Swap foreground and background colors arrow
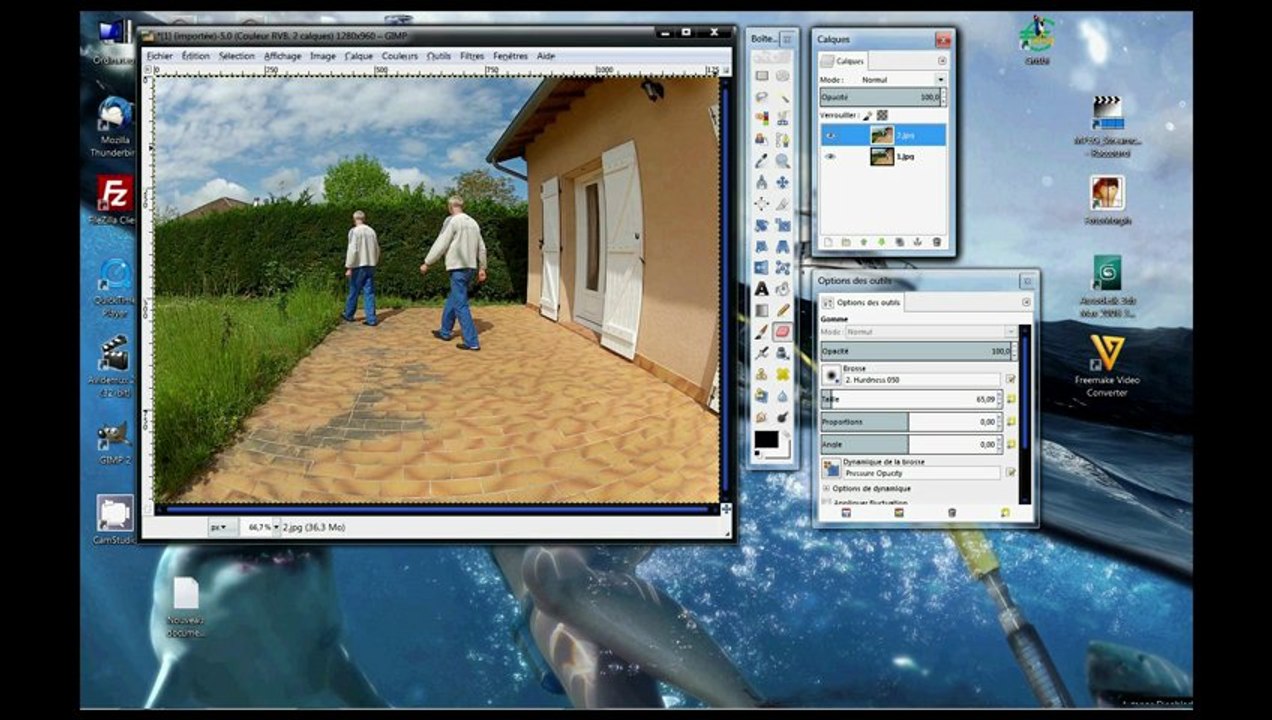This screenshot has height=720, width=1272. [x=786, y=434]
